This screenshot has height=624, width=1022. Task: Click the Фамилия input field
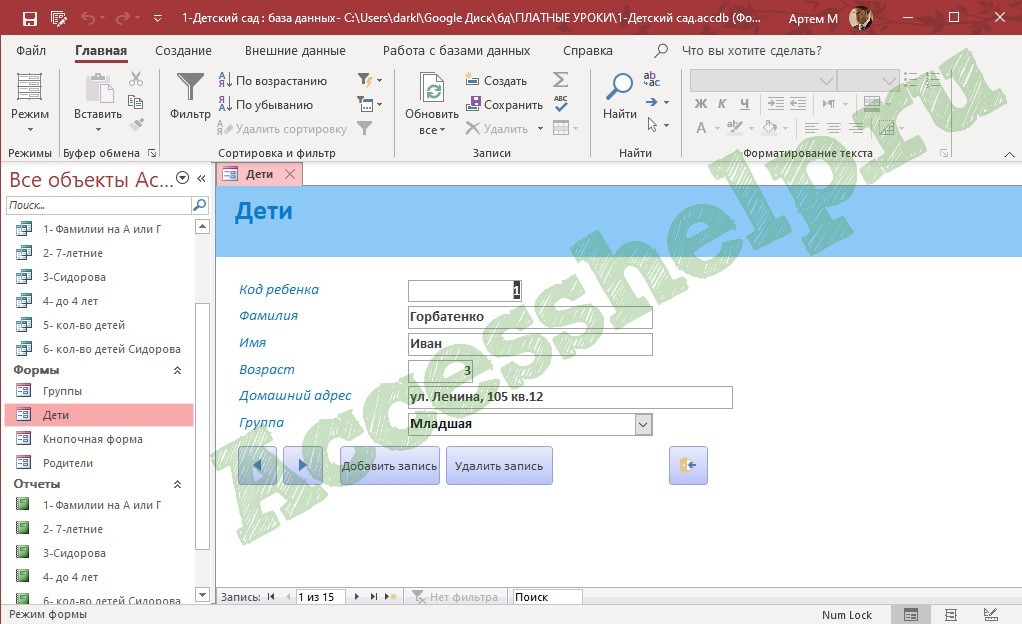[x=530, y=317]
